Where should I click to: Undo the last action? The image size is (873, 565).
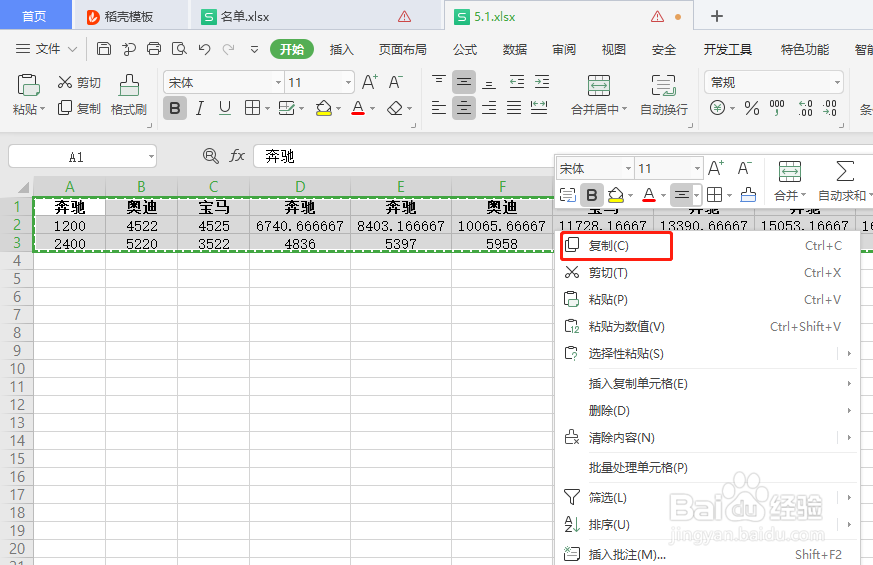(204, 49)
